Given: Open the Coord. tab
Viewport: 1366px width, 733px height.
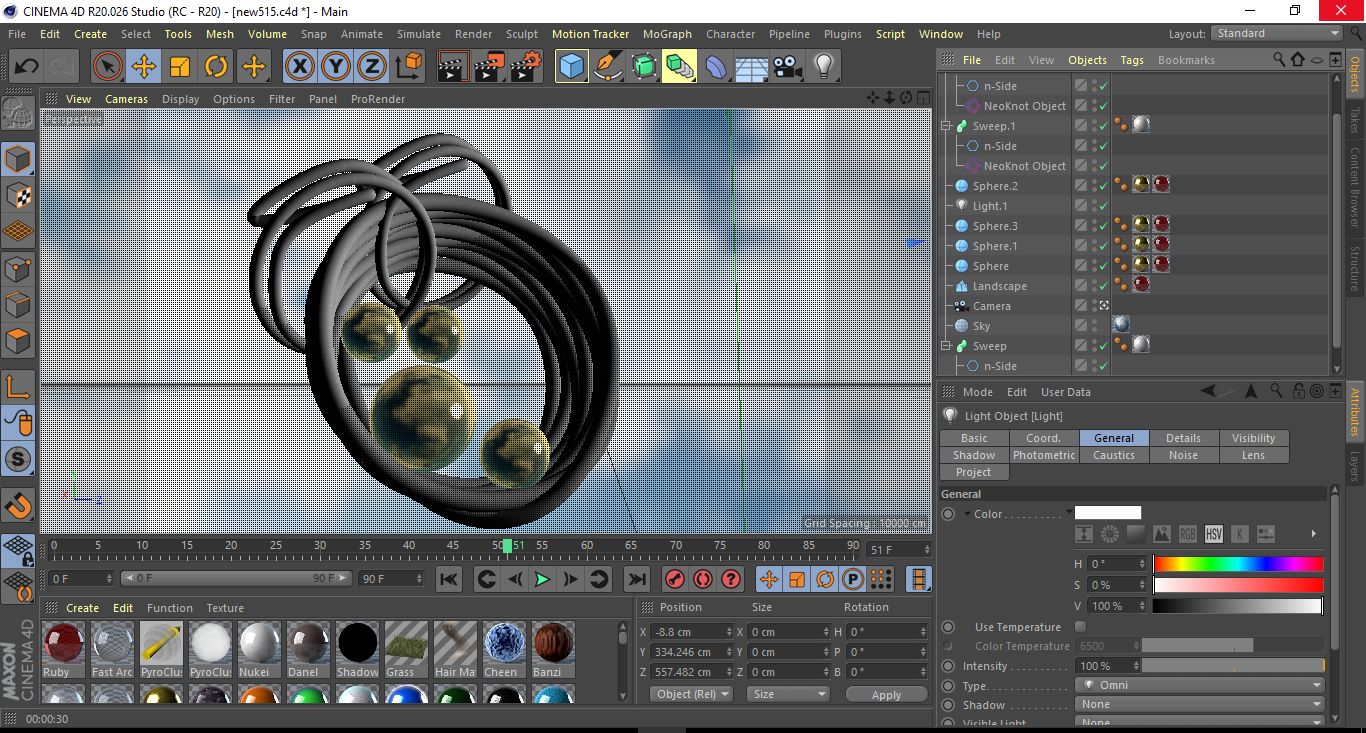Looking at the screenshot, I should tap(1043, 438).
